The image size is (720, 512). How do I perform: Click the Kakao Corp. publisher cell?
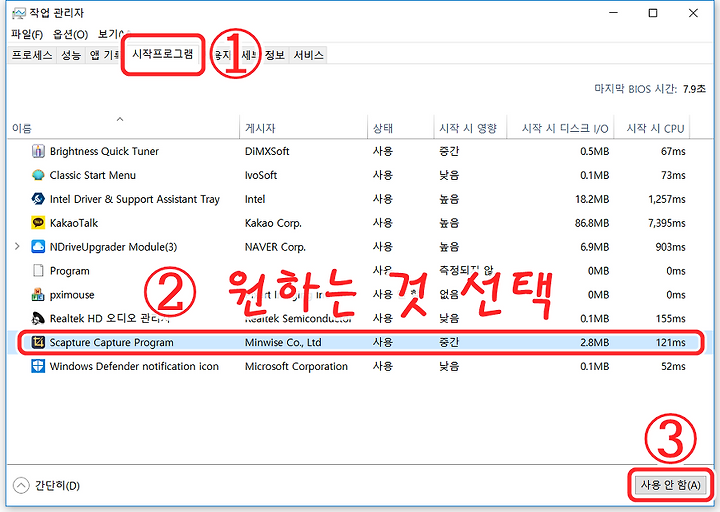[x=273, y=223]
